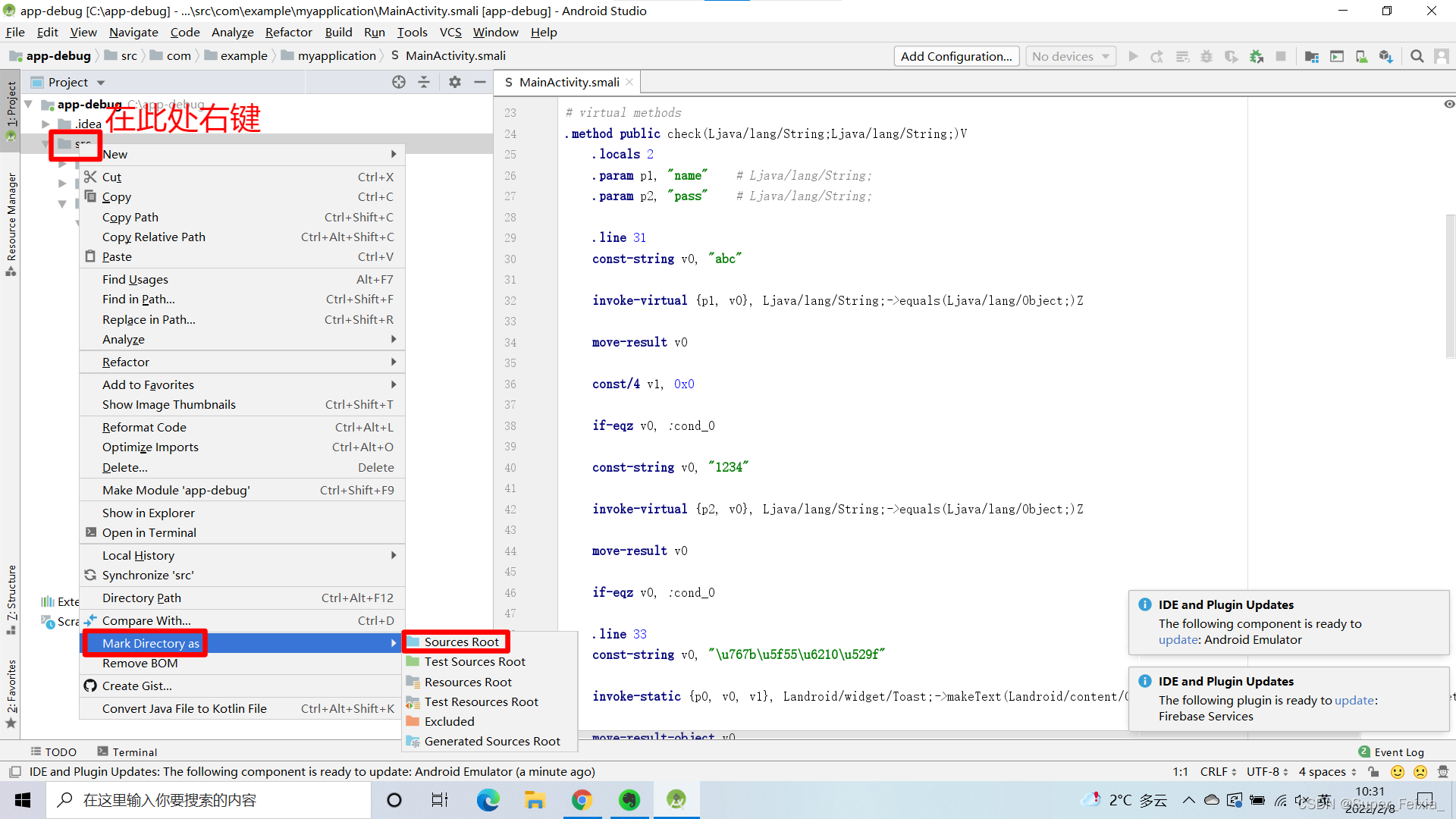
Task: Launch Microsoft Edge from the taskbar
Action: pos(488,800)
